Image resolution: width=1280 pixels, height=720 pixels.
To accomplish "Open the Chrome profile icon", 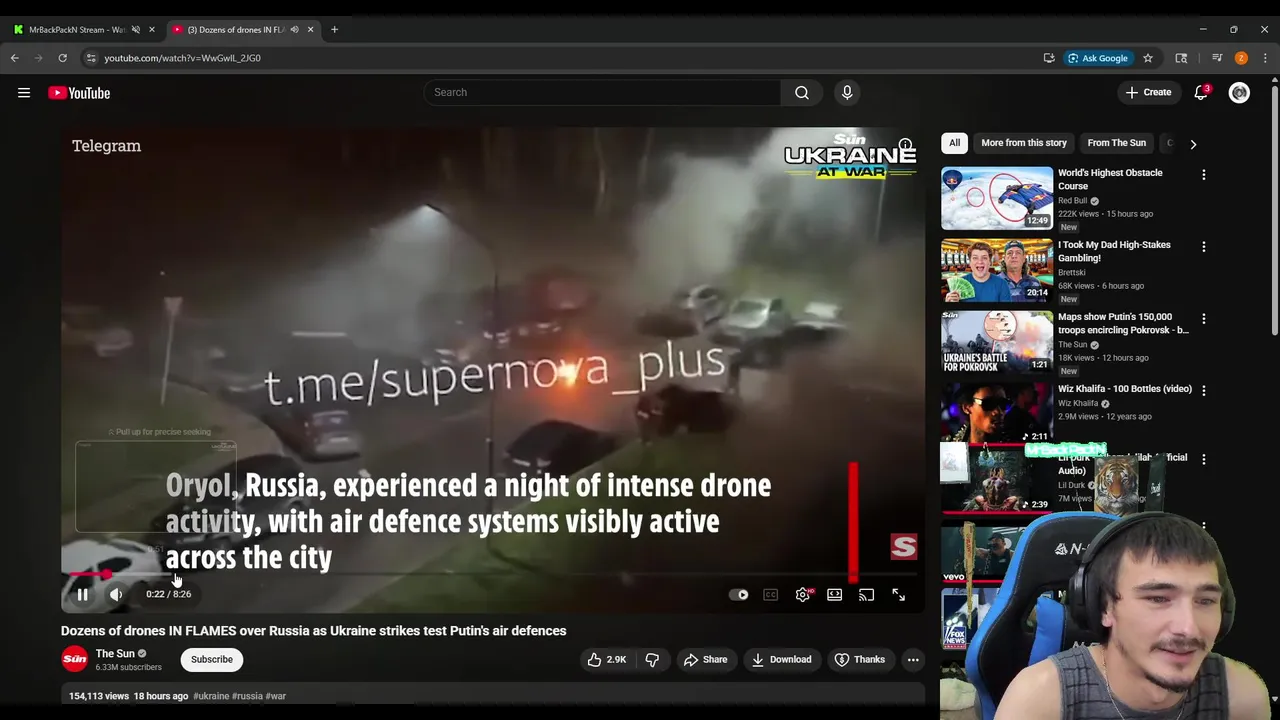I will coord(1241,58).
